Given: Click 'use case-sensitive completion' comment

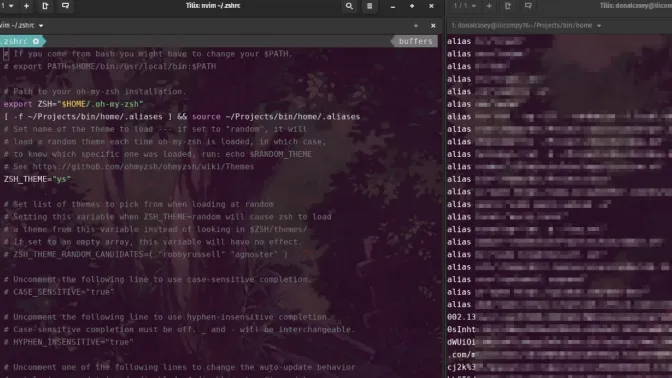Looking at the screenshot, I should (158, 279).
